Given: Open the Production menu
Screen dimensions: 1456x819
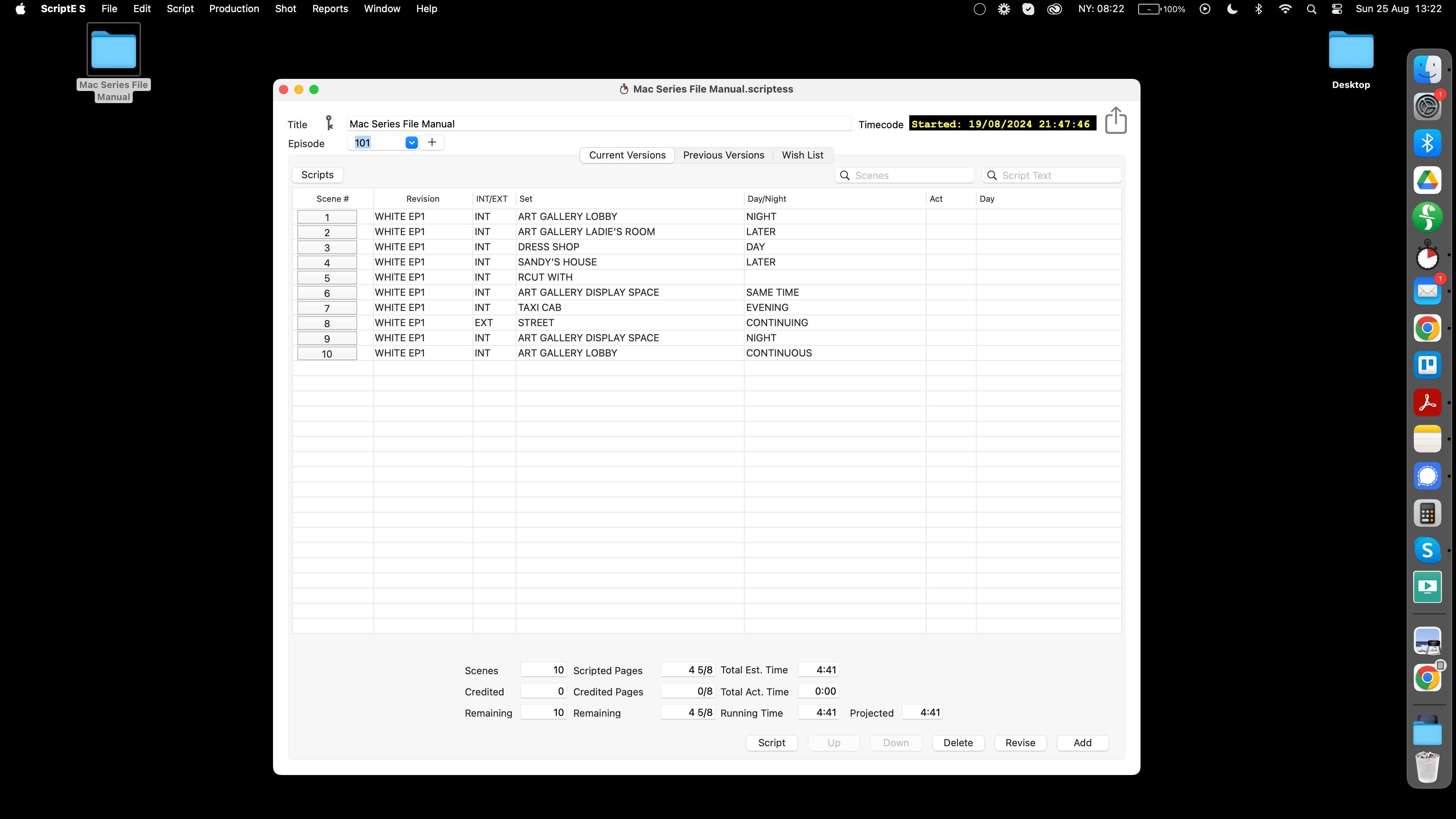Looking at the screenshot, I should (234, 9).
